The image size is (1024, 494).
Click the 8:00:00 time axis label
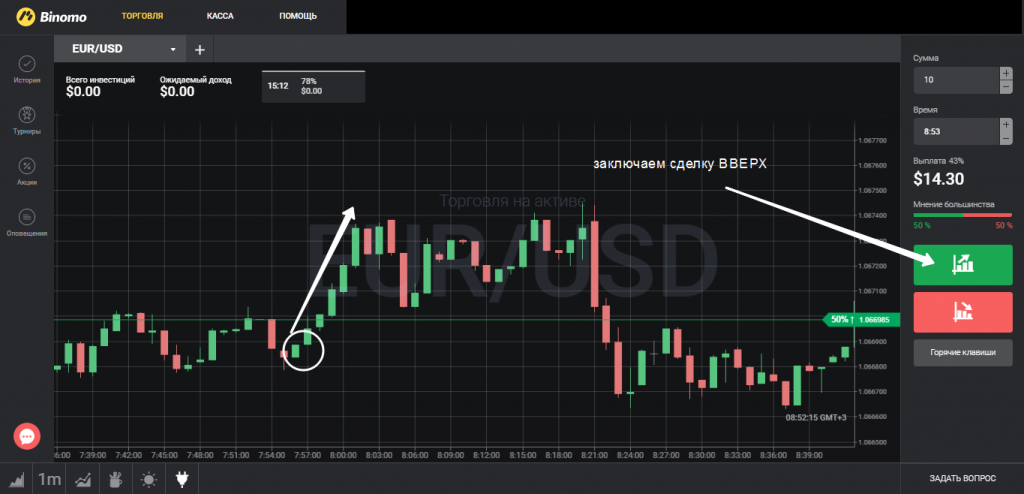[x=342, y=455]
